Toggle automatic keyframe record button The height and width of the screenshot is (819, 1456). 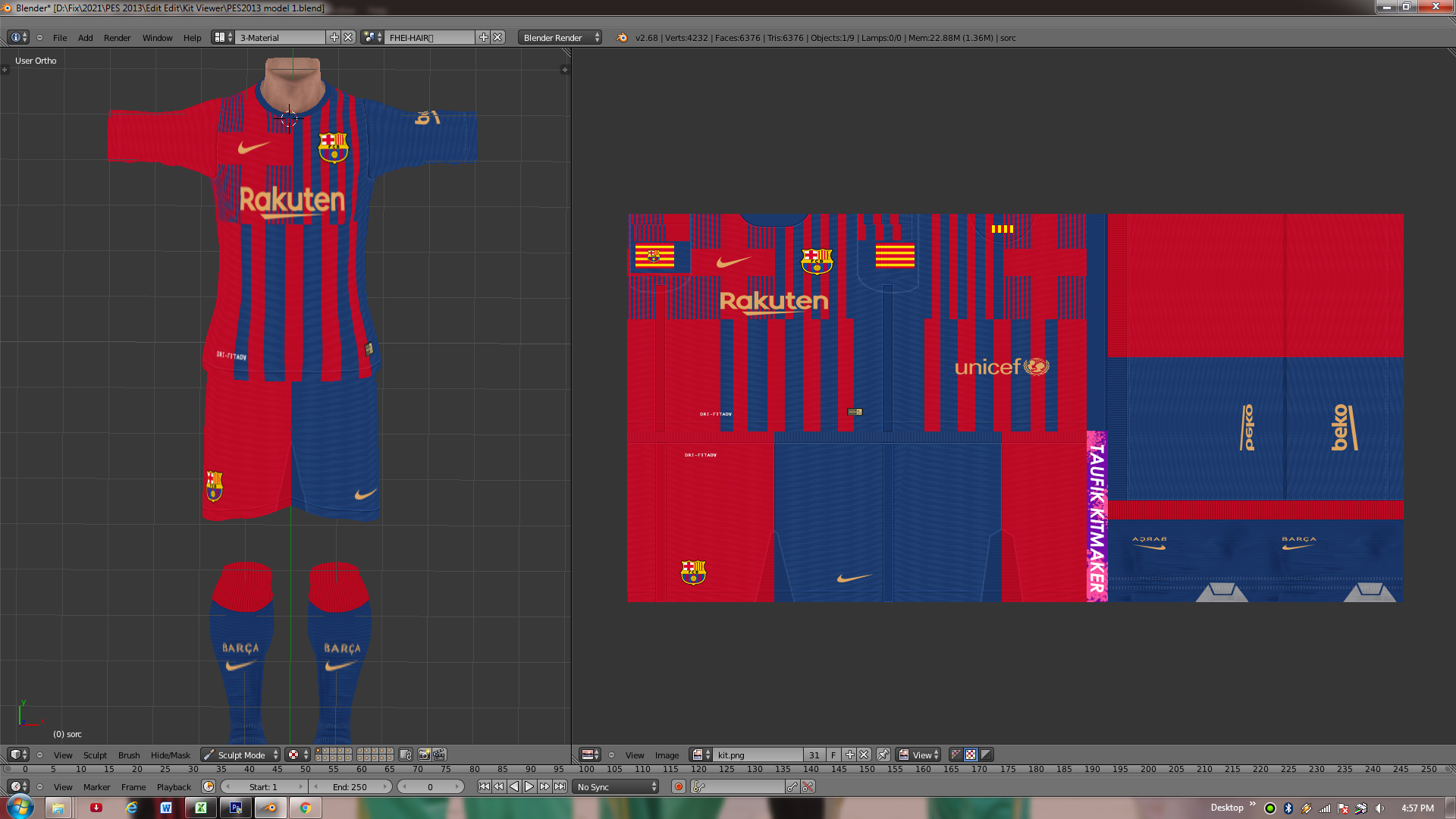tap(679, 787)
